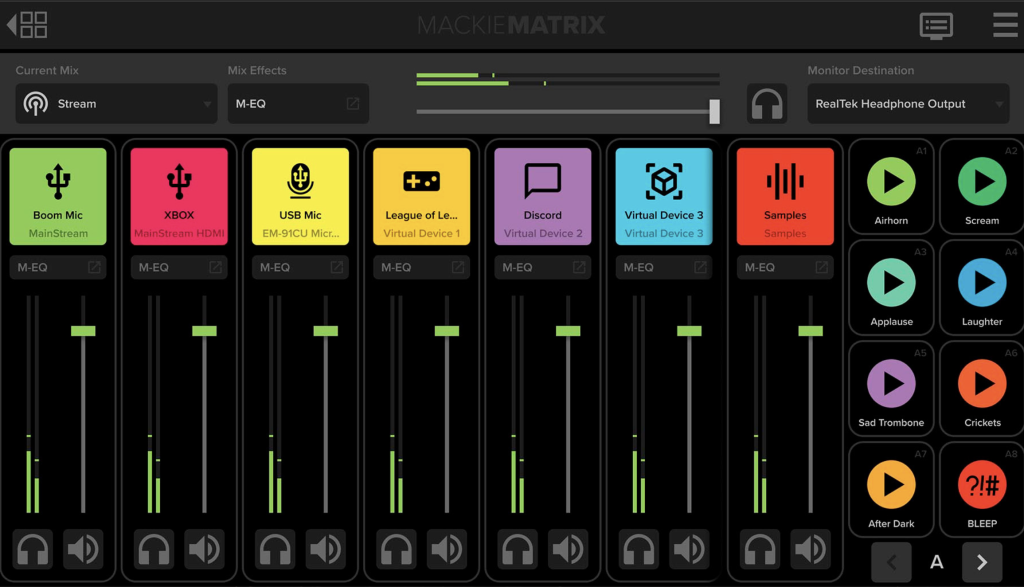Expand the Mix Effects M-EQ selector

[x=297, y=103]
